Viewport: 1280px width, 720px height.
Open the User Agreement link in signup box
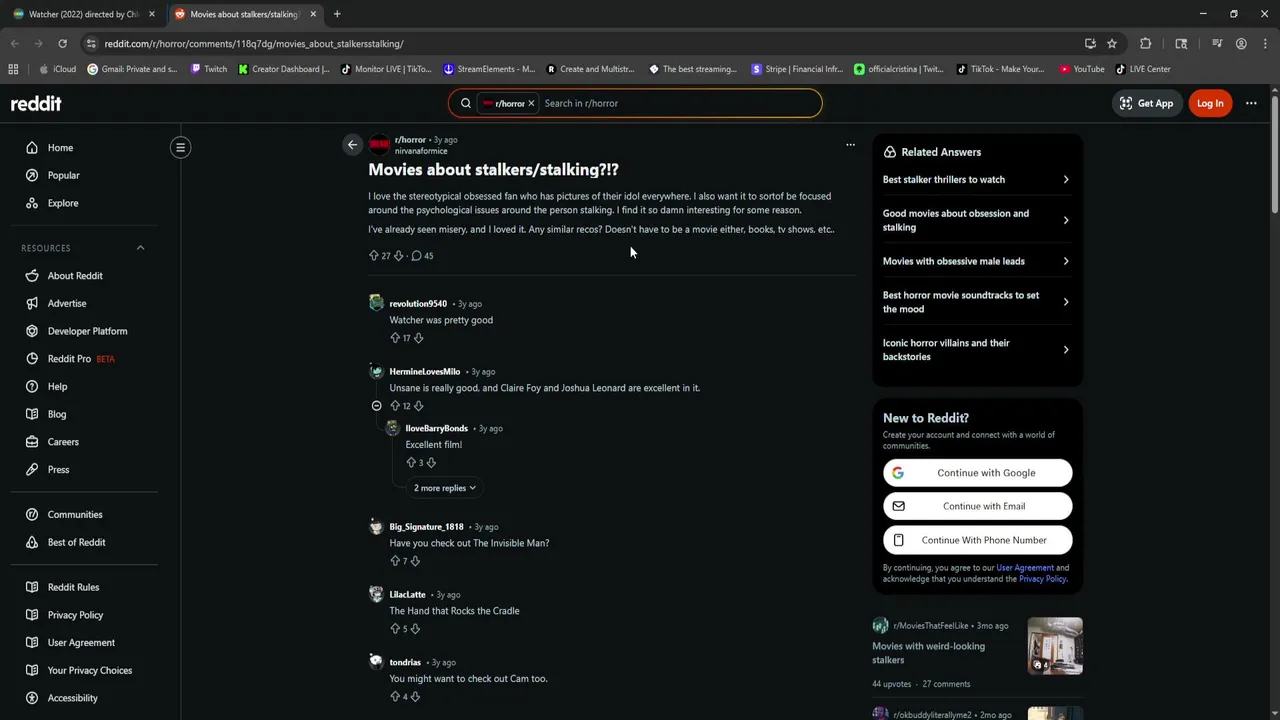1025,568
